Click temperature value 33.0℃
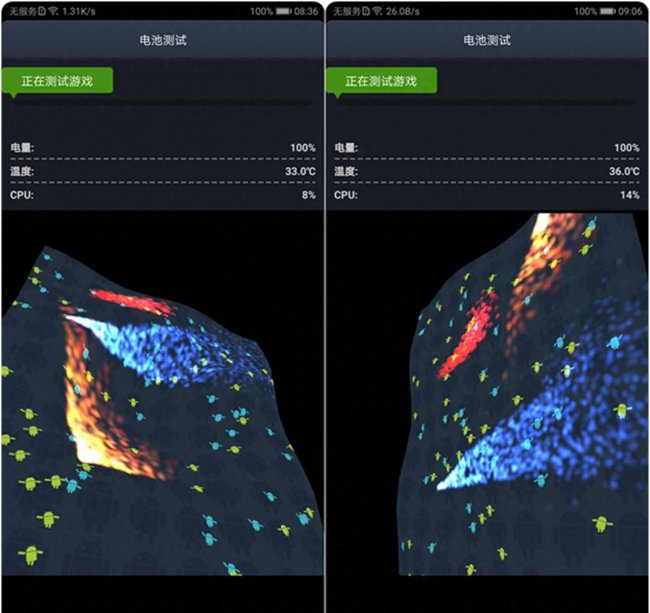The image size is (650, 613). [300, 171]
